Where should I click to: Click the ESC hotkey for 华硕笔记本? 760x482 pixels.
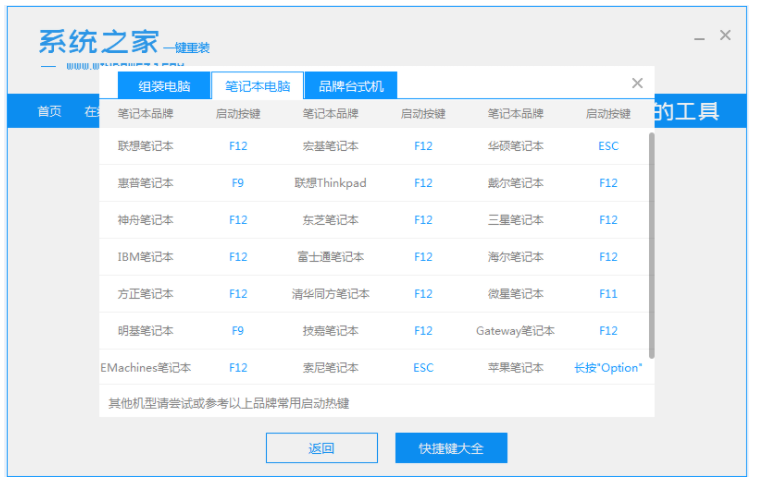pos(608,146)
